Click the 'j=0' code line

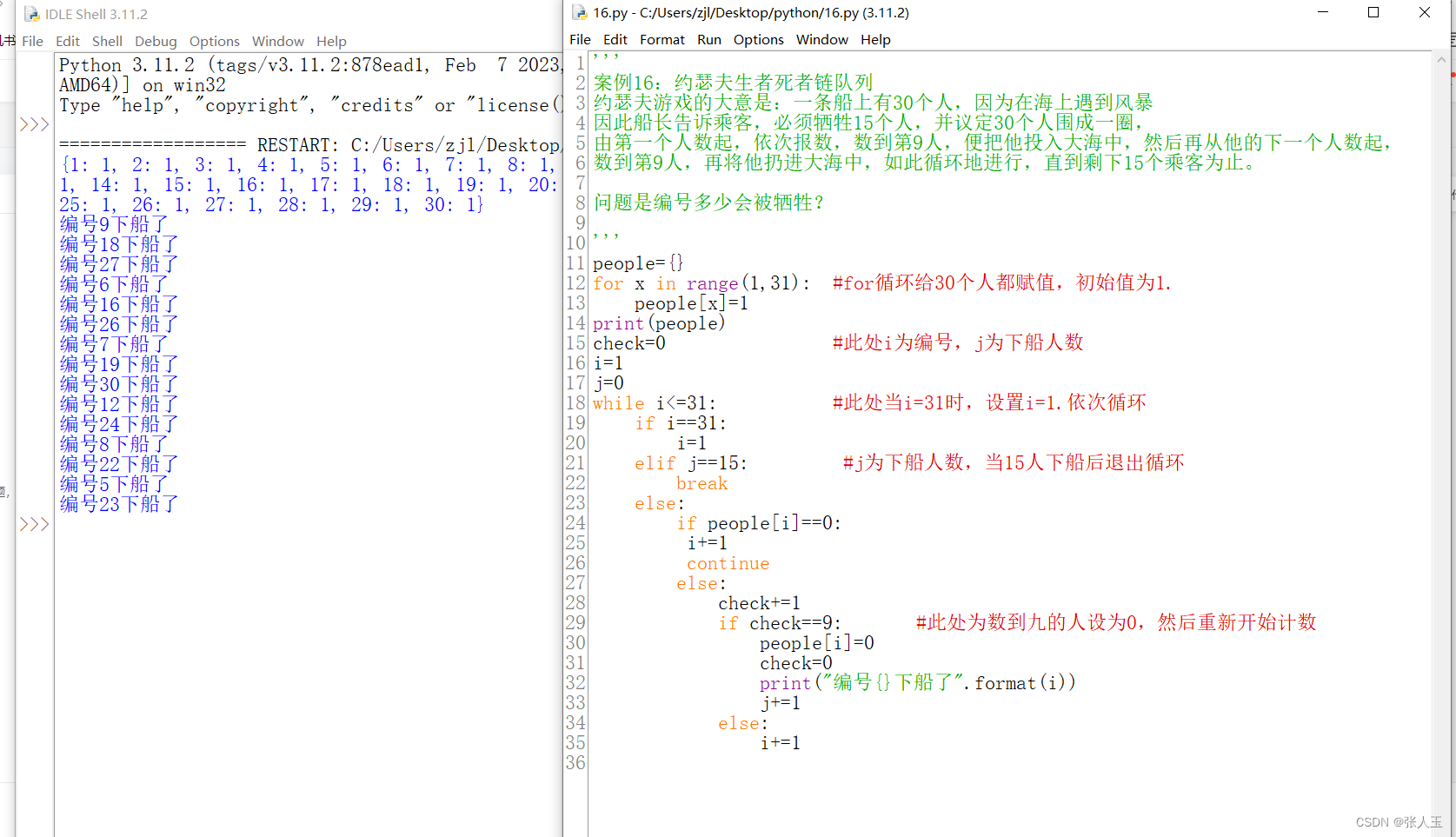click(608, 383)
